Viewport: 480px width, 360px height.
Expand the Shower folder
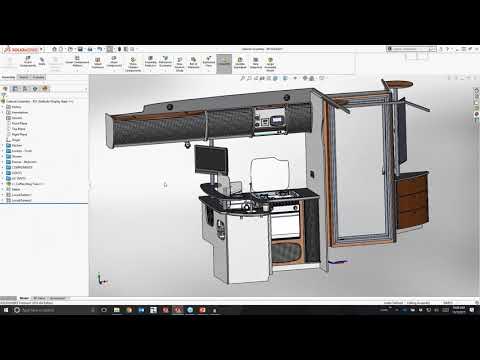3,156
